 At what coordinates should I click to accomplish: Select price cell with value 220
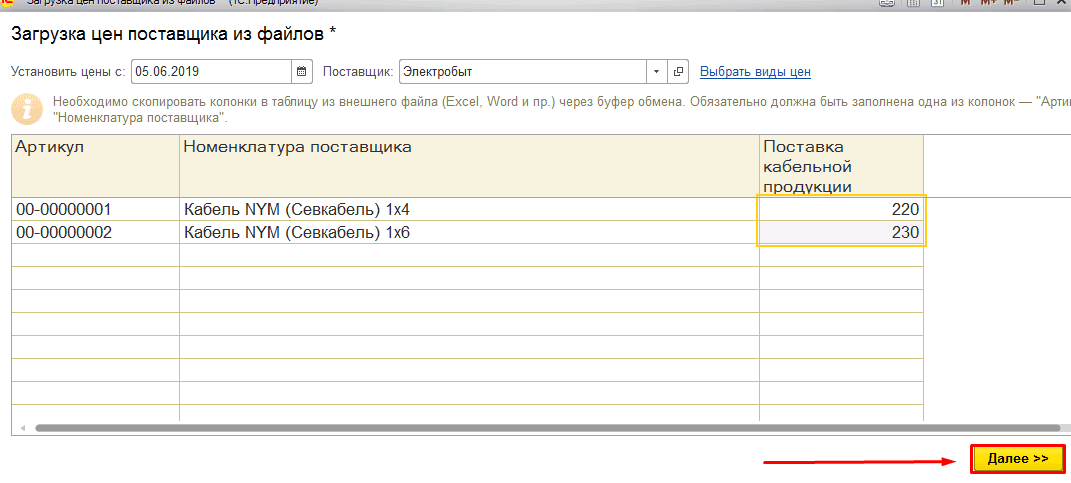841,210
